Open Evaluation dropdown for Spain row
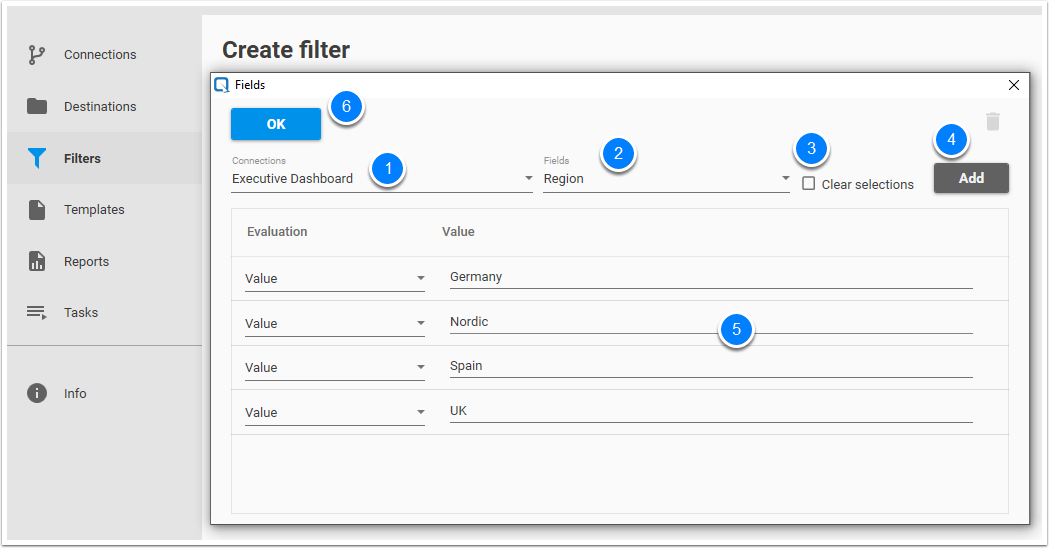Screen dimensions: 1049x548 click(335, 367)
